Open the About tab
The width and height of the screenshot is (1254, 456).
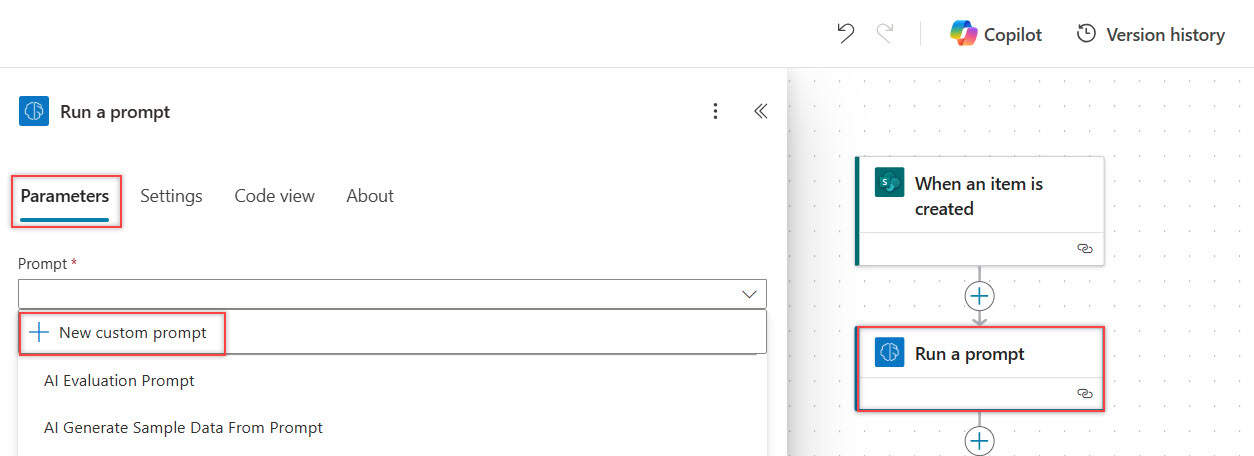point(370,196)
